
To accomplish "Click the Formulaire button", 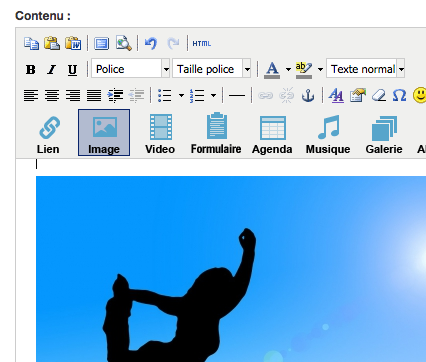I will tap(216, 133).
